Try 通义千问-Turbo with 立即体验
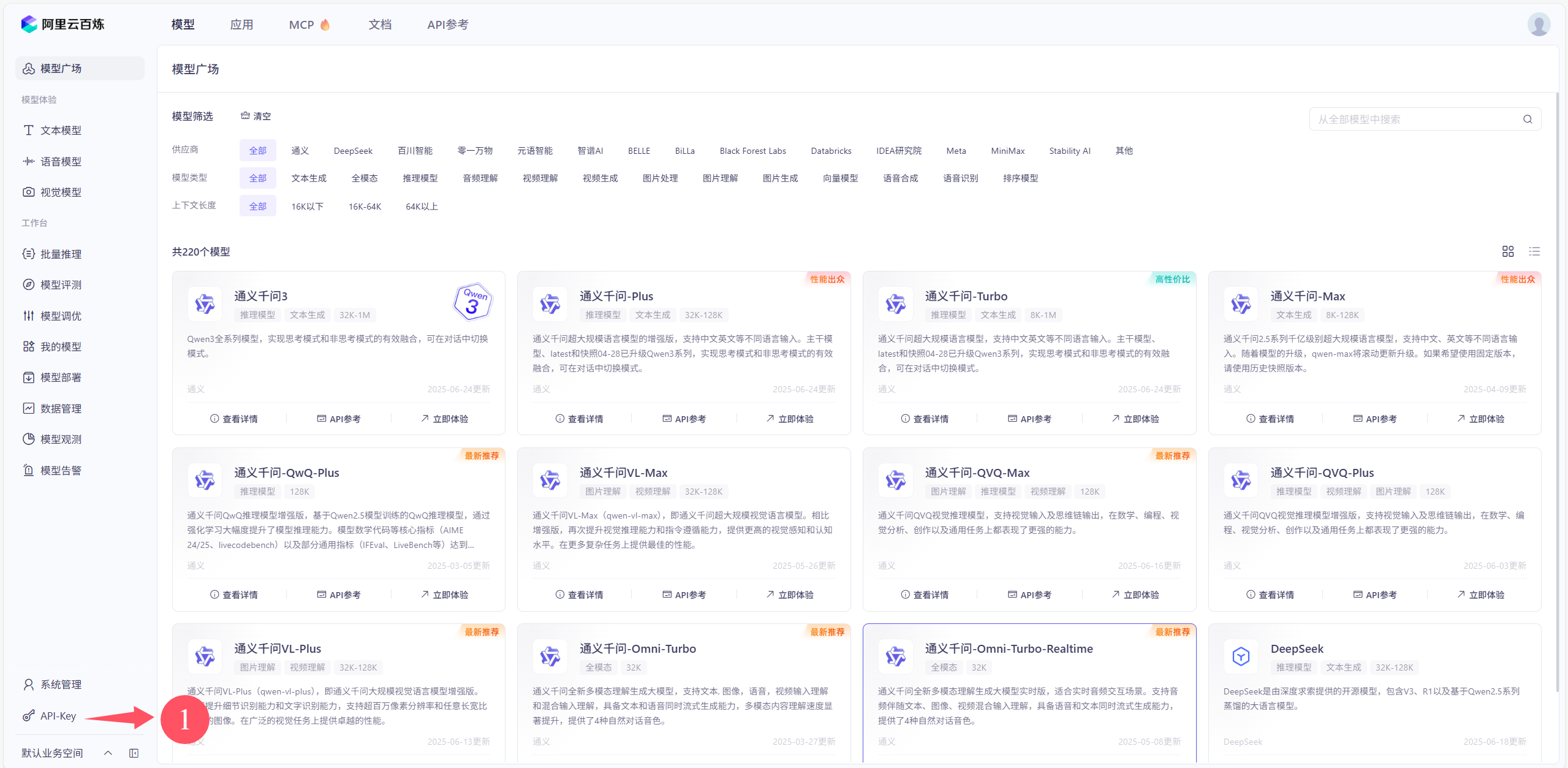This screenshot has height=768, width=1568. (x=1135, y=419)
